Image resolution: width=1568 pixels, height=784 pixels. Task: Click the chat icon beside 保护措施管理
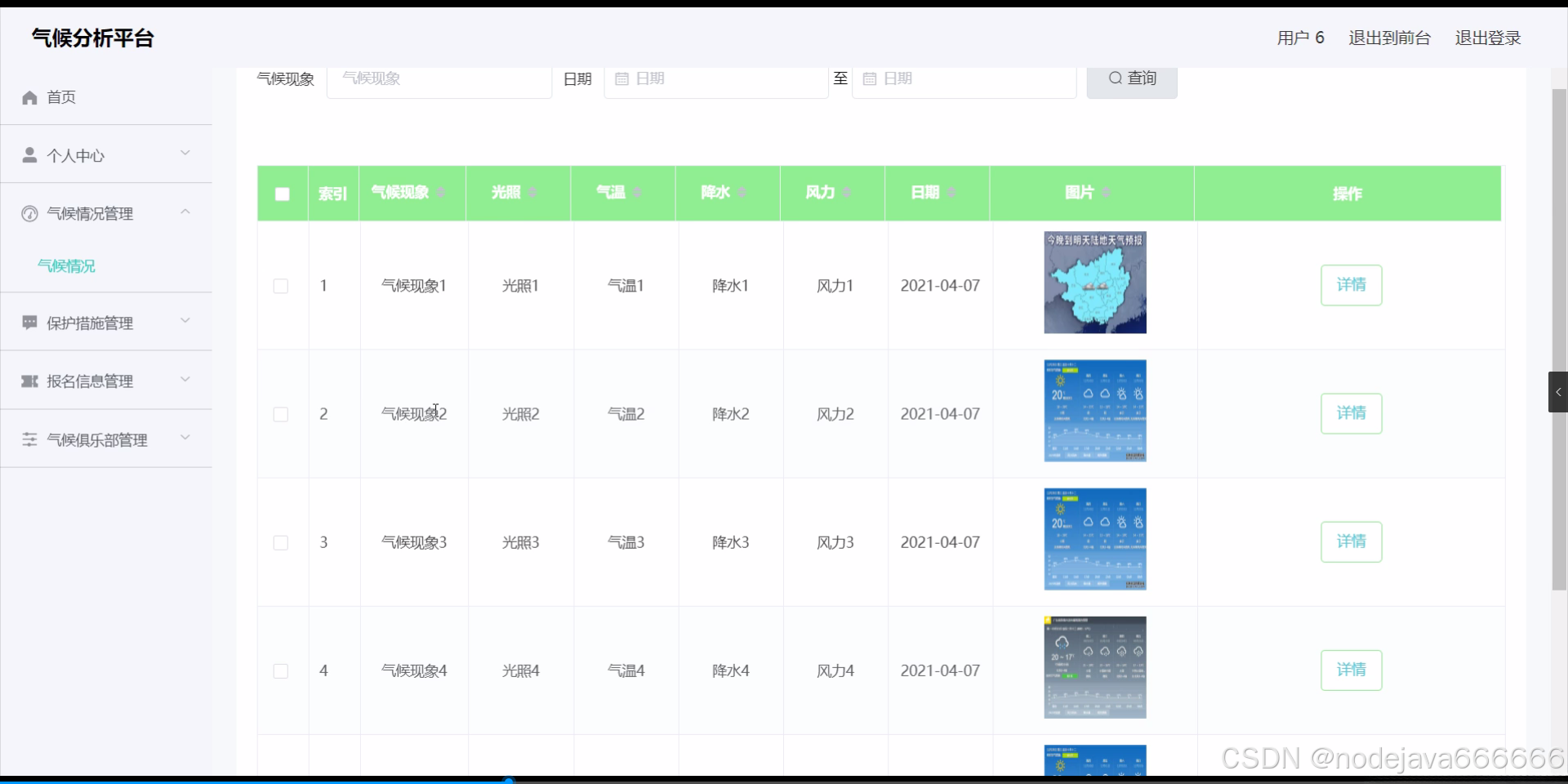(x=29, y=323)
